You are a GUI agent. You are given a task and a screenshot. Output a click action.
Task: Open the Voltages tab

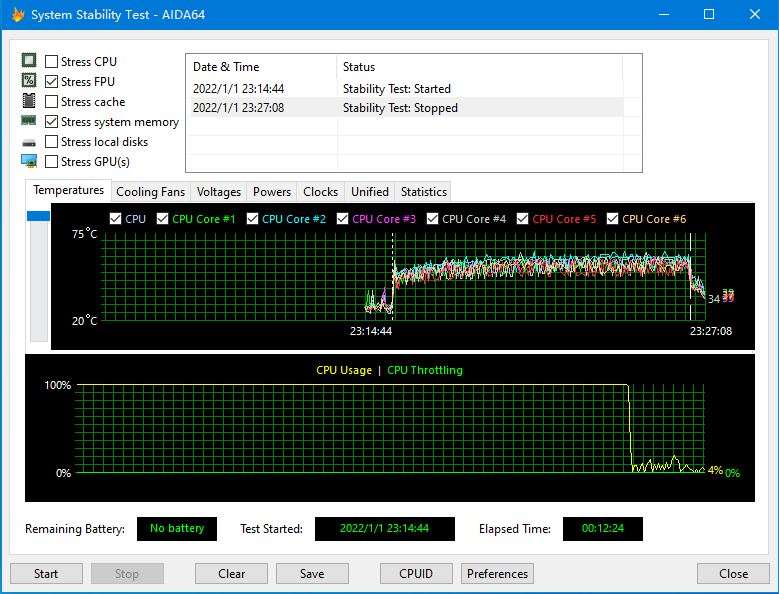pos(218,192)
